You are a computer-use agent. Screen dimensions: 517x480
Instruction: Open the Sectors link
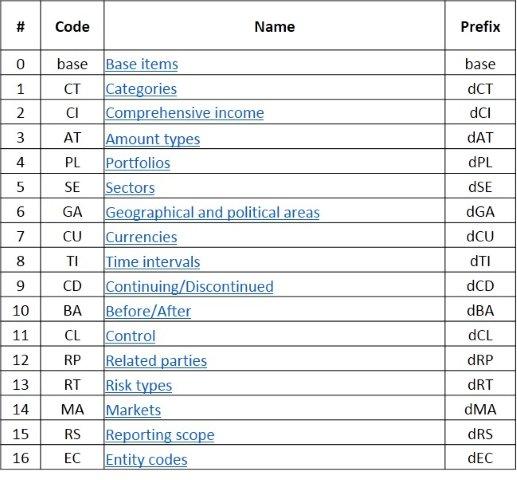coord(130,188)
